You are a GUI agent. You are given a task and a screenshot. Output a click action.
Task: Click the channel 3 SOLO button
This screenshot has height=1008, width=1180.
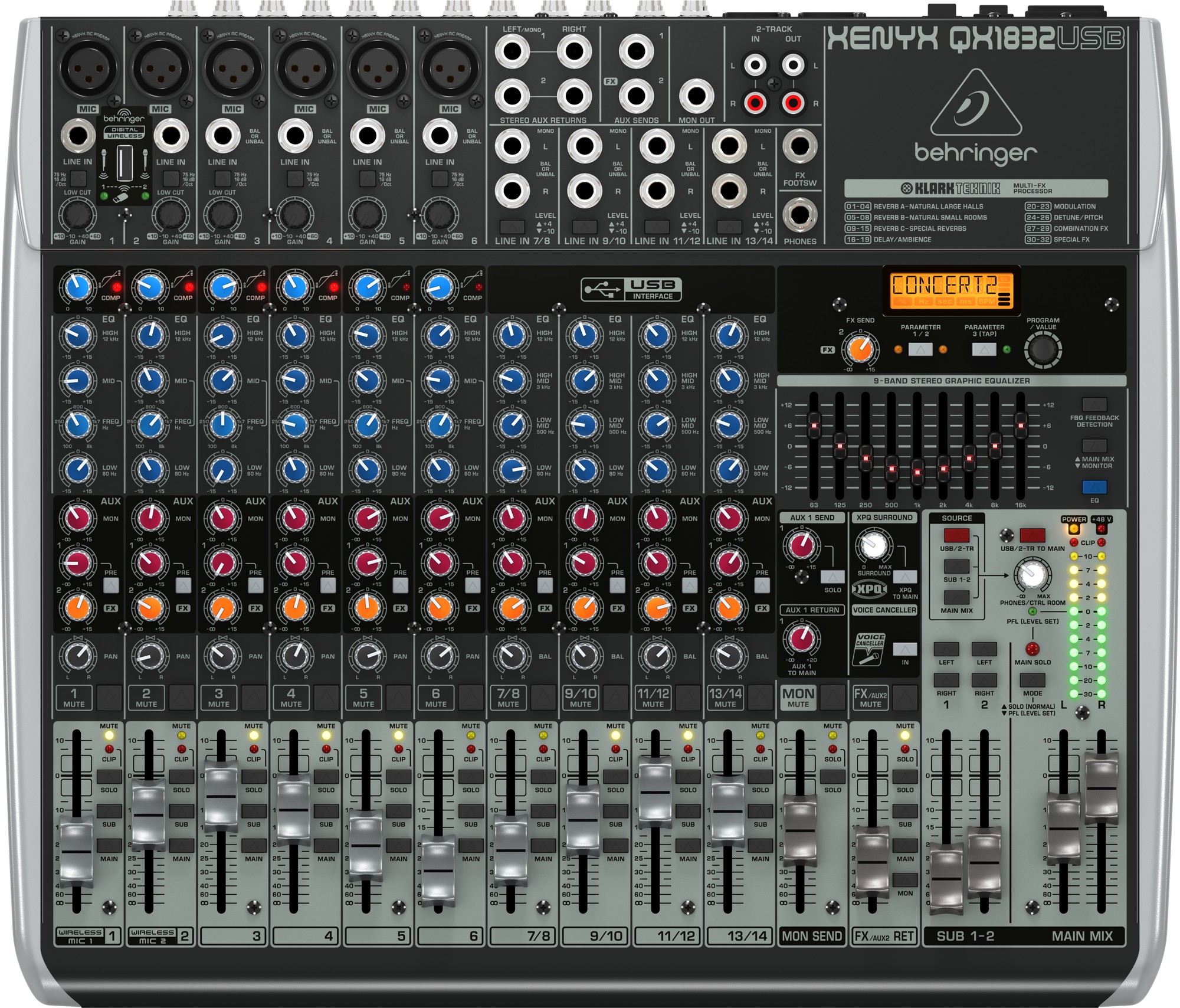[254, 777]
